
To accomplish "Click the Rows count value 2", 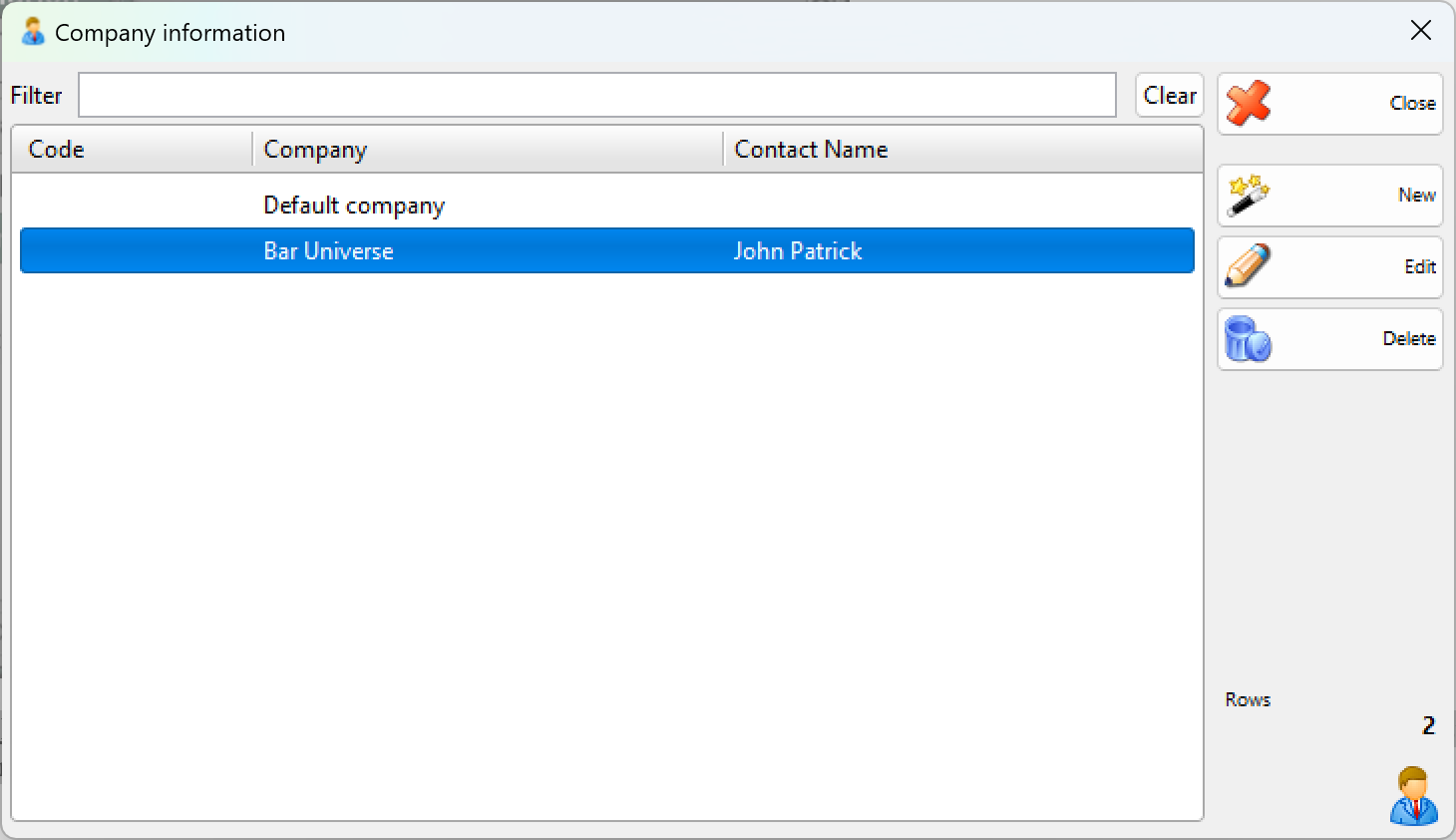I will pyautogui.click(x=1428, y=725).
